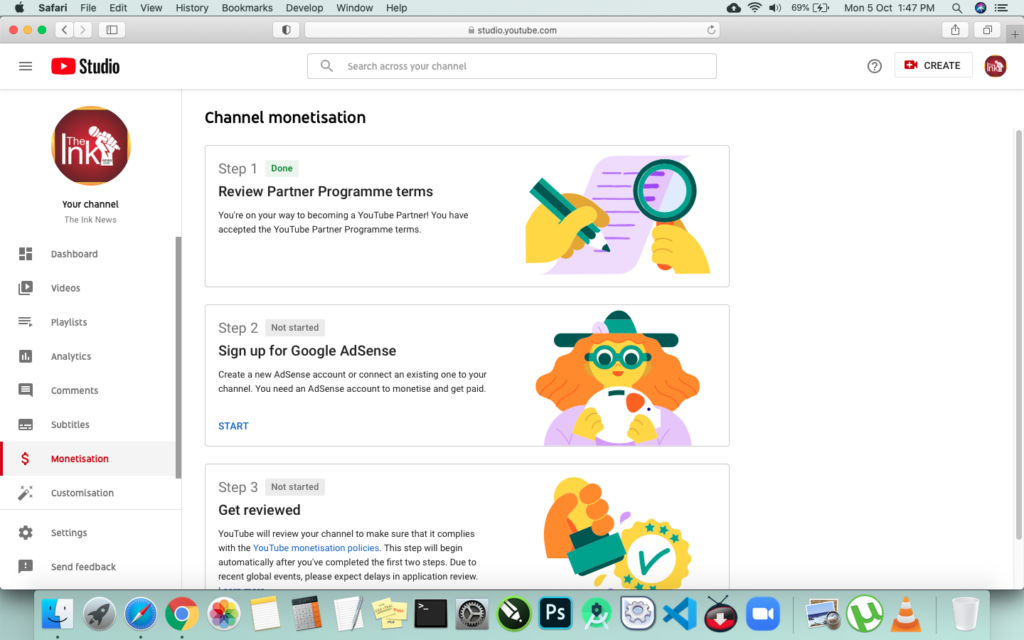Show Safari tab overview

point(987,30)
